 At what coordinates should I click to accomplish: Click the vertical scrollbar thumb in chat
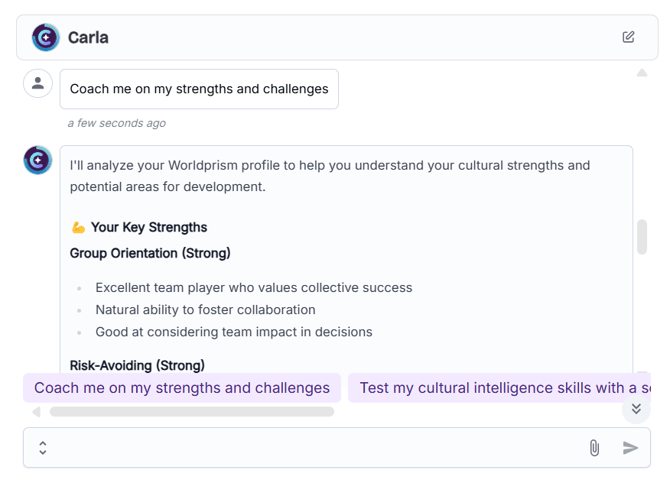[x=642, y=237]
